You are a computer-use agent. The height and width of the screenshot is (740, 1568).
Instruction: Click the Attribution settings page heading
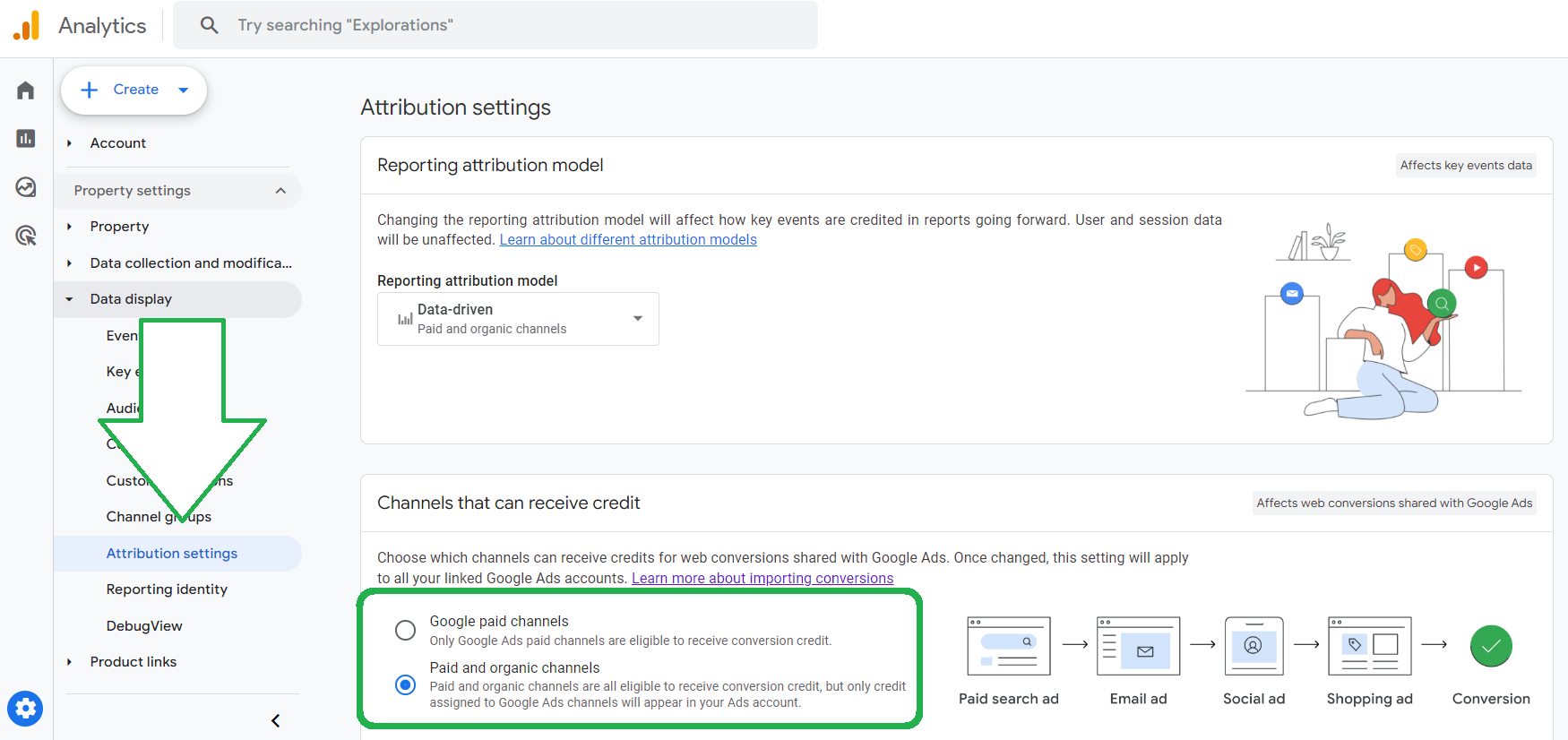tap(455, 108)
